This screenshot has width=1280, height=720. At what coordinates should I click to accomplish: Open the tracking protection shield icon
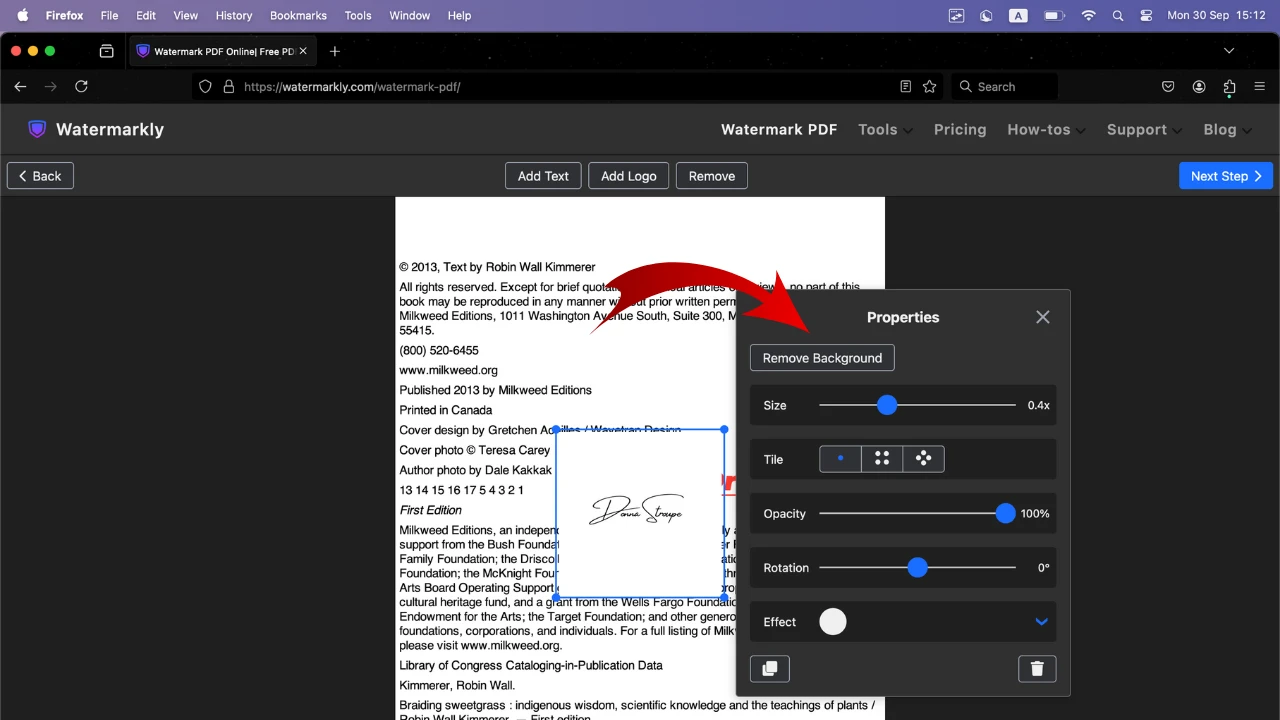206,87
